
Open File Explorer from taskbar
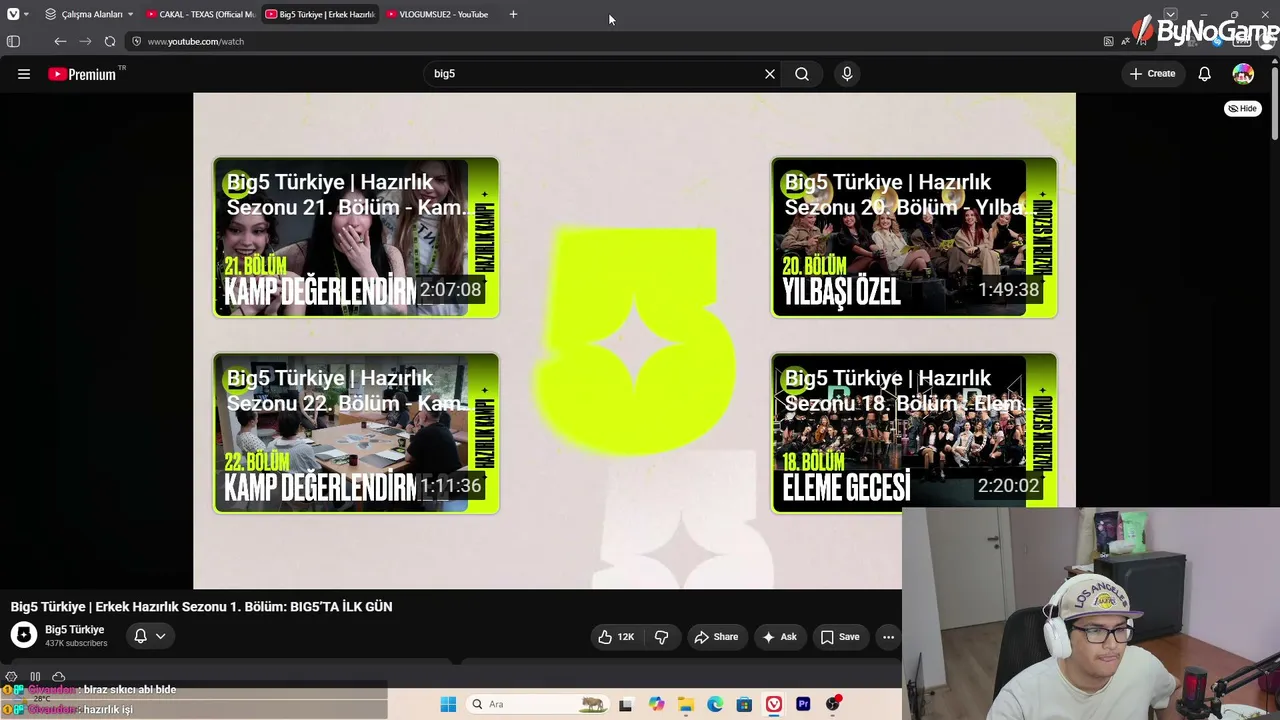pyautogui.click(x=686, y=704)
